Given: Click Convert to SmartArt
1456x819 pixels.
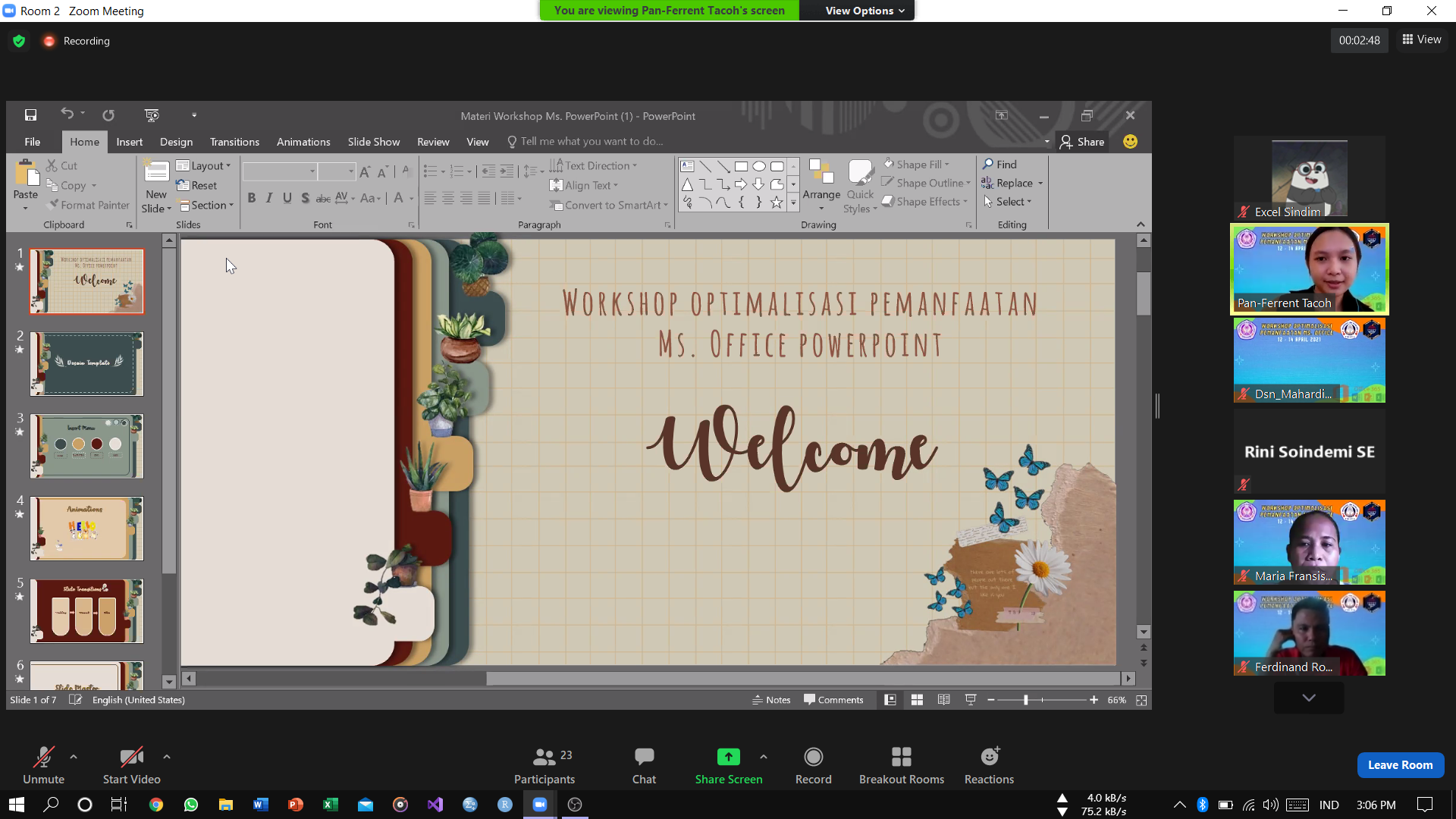Looking at the screenshot, I should coord(609,205).
